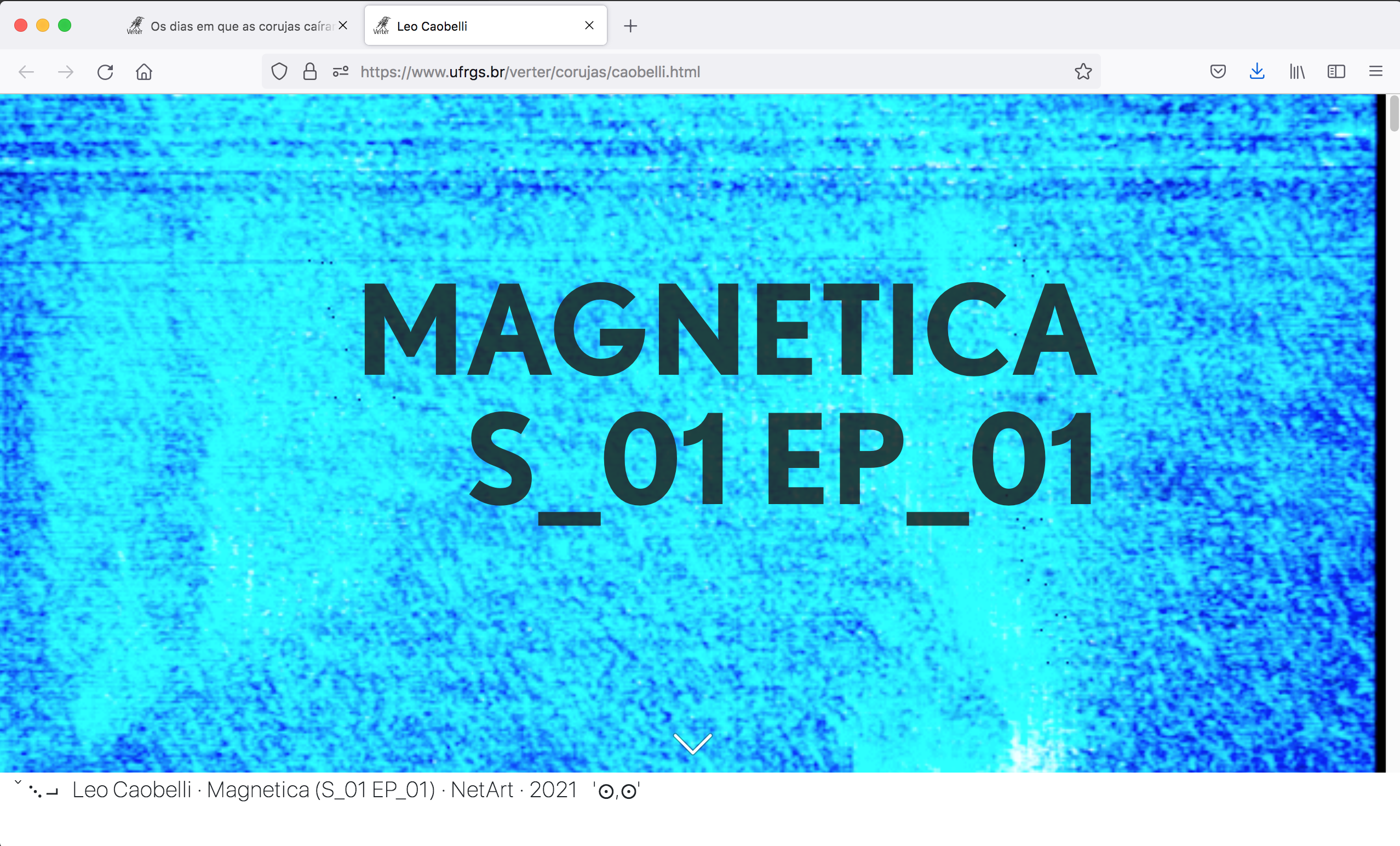
Task: Open site permissions icon in address bar
Action: [x=340, y=72]
